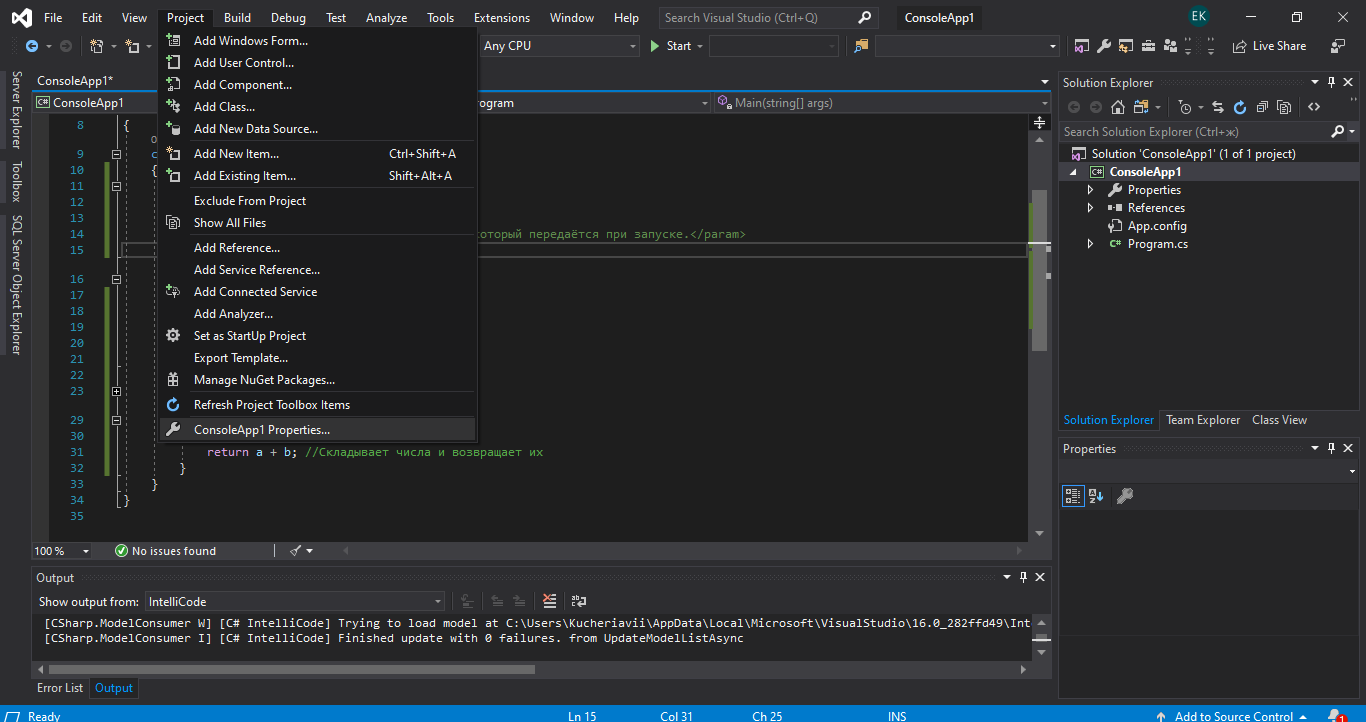The width and height of the screenshot is (1366, 722).
Task: Toggle pin on Output panel
Action: [1023, 578]
